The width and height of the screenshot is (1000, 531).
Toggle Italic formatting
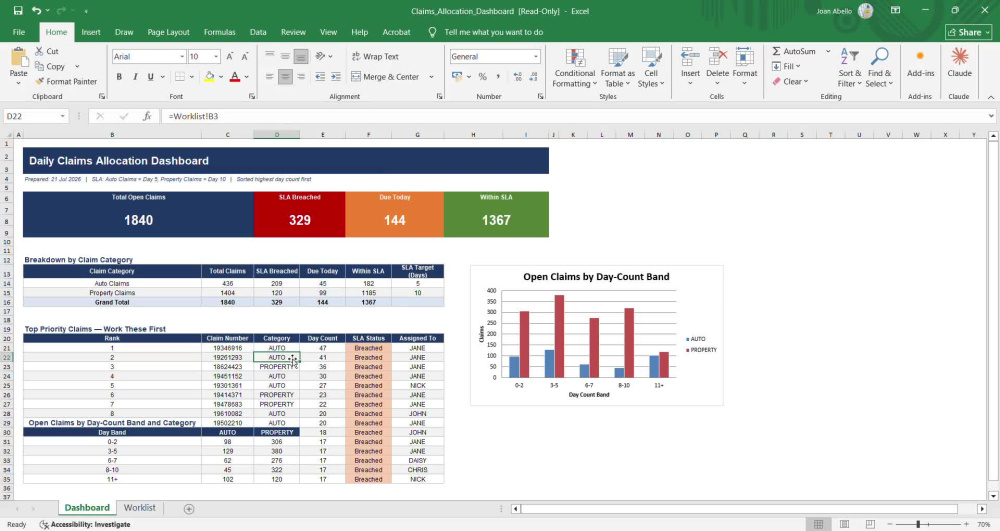click(135, 76)
